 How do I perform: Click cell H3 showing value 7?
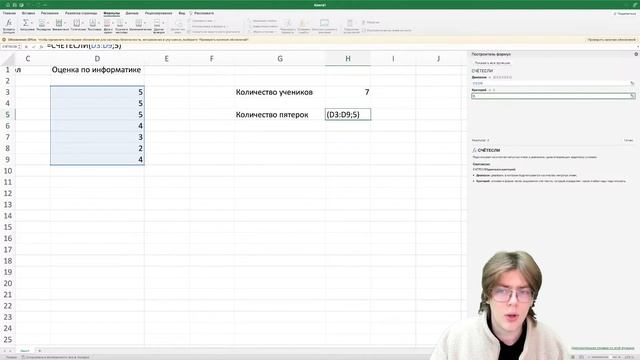(x=348, y=92)
